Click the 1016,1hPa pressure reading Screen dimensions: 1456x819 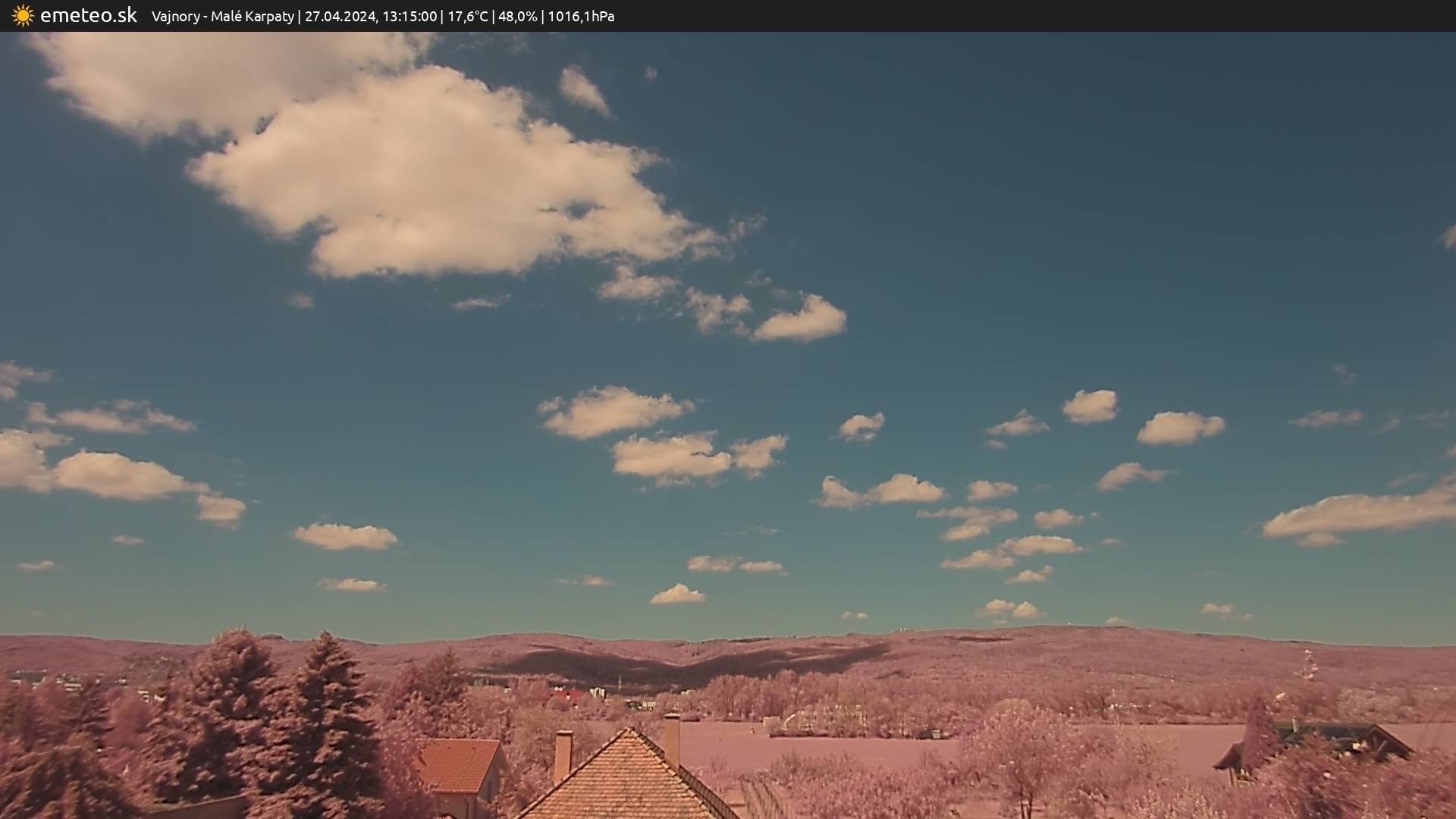point(581,17)
